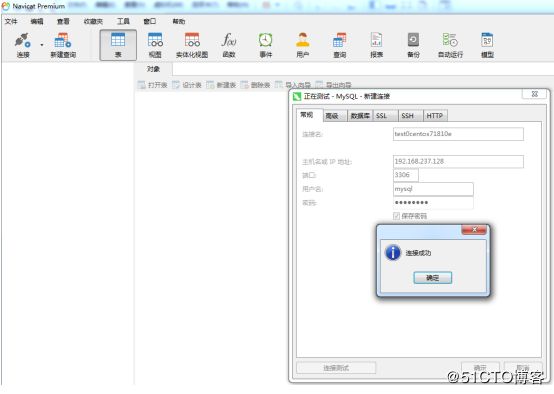Screen dimensions: 554x394
Task: Switch to the Databases tab
Action: [360, 116]
